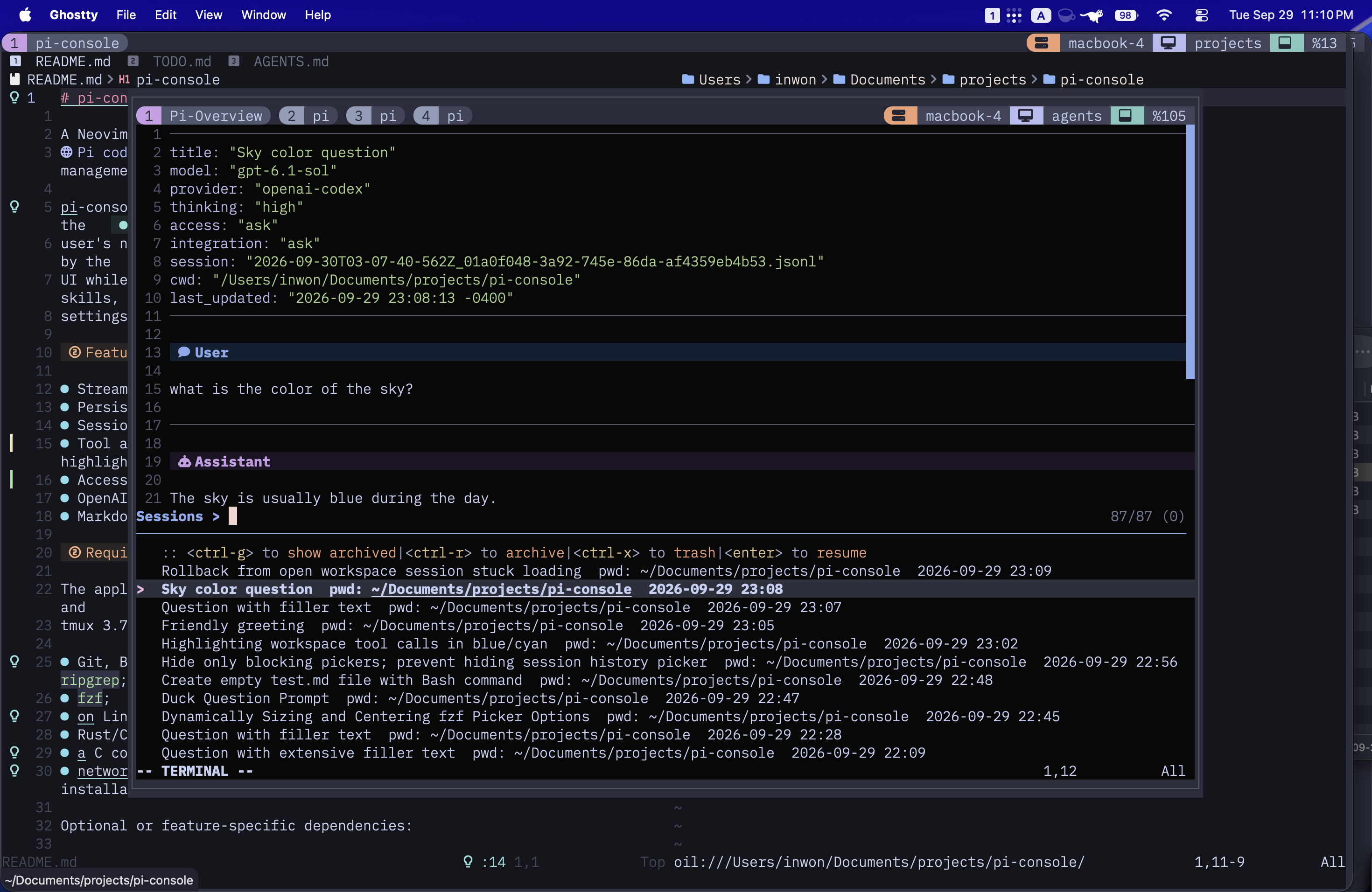
Task: Open the File menu
Action: click(x=126, y=15)
